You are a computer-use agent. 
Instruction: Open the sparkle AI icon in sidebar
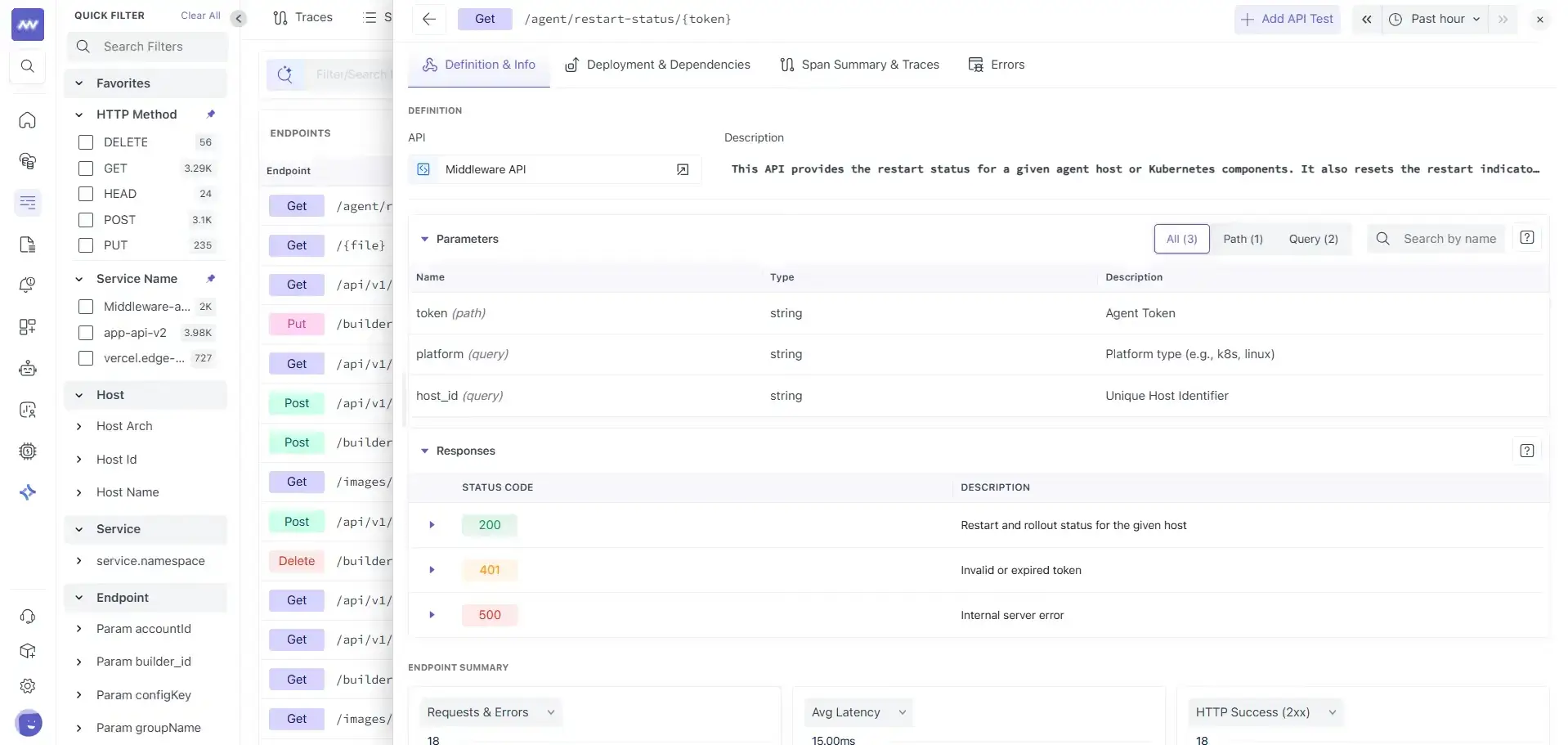click(28, 492)
